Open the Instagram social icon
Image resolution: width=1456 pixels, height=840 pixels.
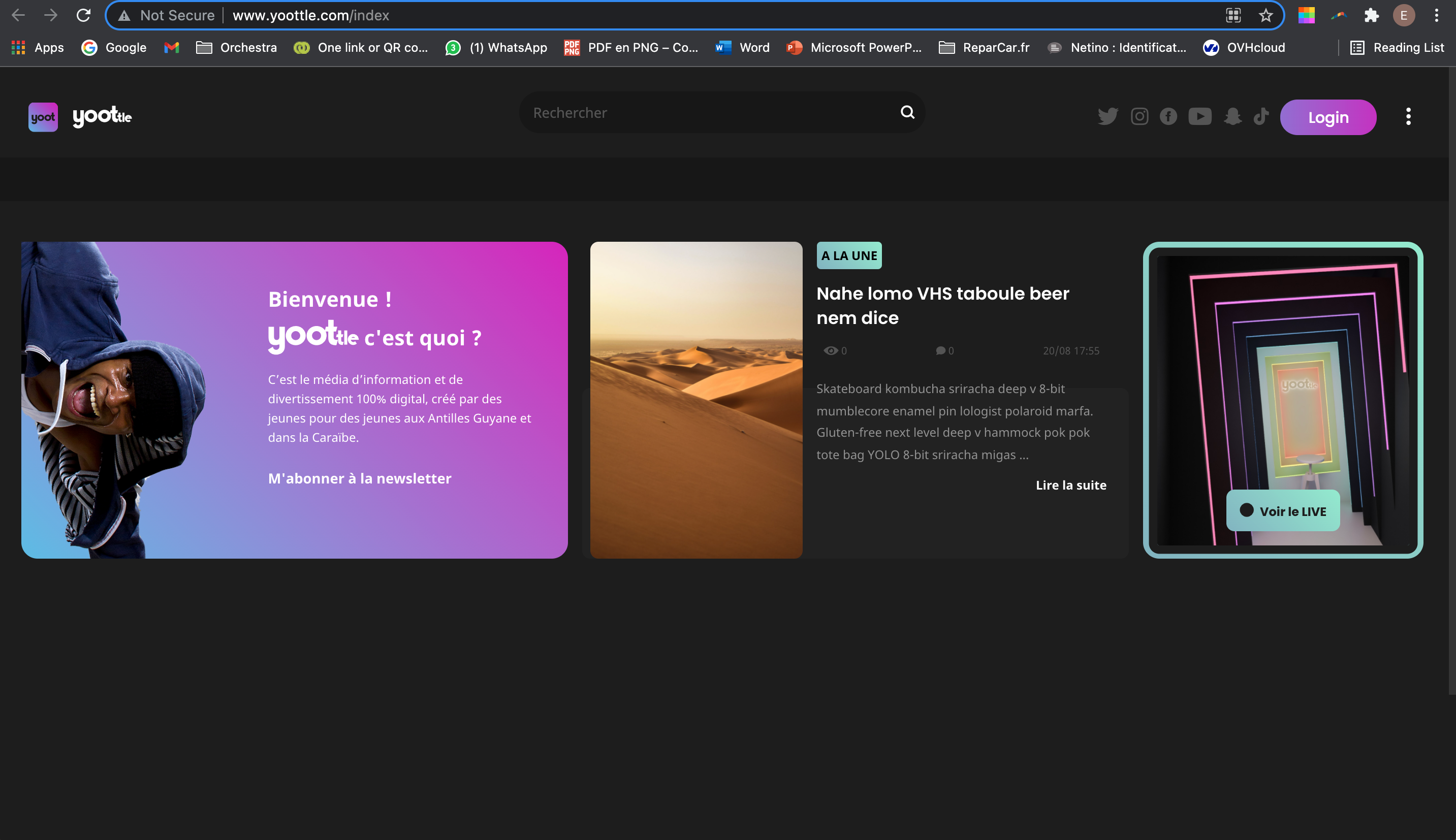tap(1139, 116)
